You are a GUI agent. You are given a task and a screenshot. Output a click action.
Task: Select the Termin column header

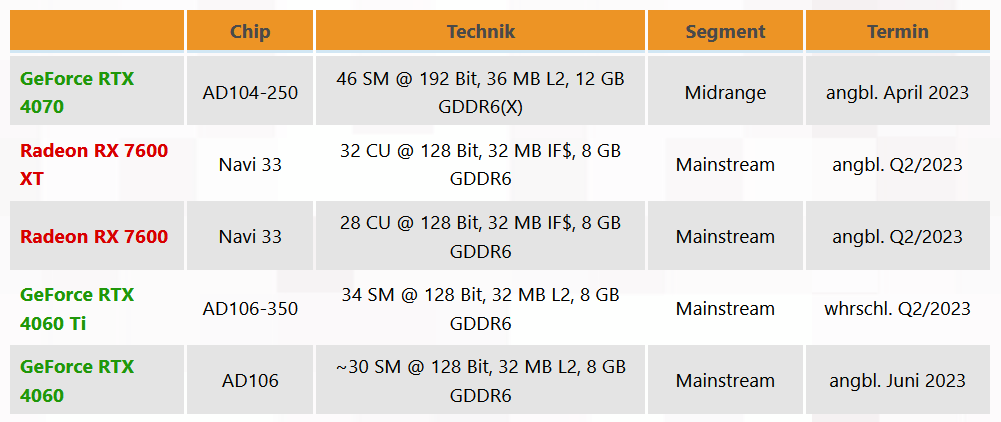(x=898, y=31)
